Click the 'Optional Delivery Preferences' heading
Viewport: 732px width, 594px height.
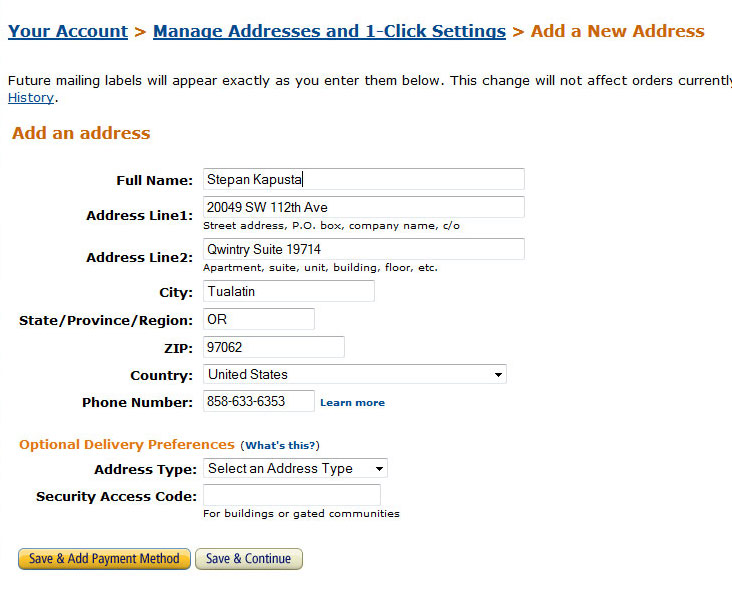[126, 444]
